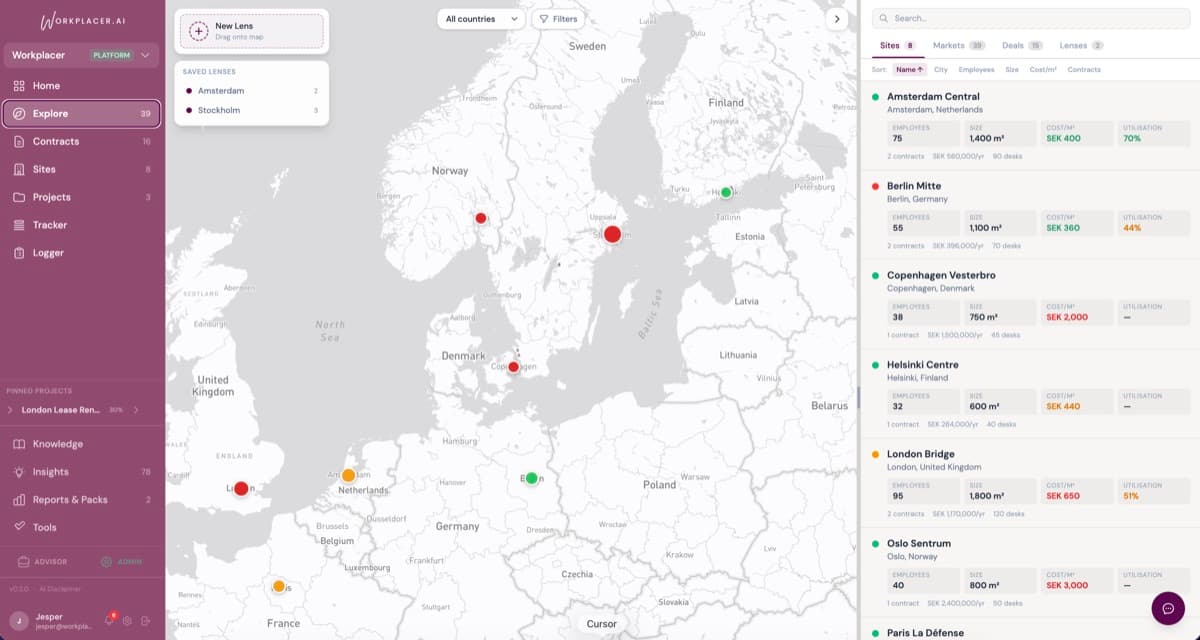Sort sites by Employees
1200x640 pixels.
click(976, 70)
